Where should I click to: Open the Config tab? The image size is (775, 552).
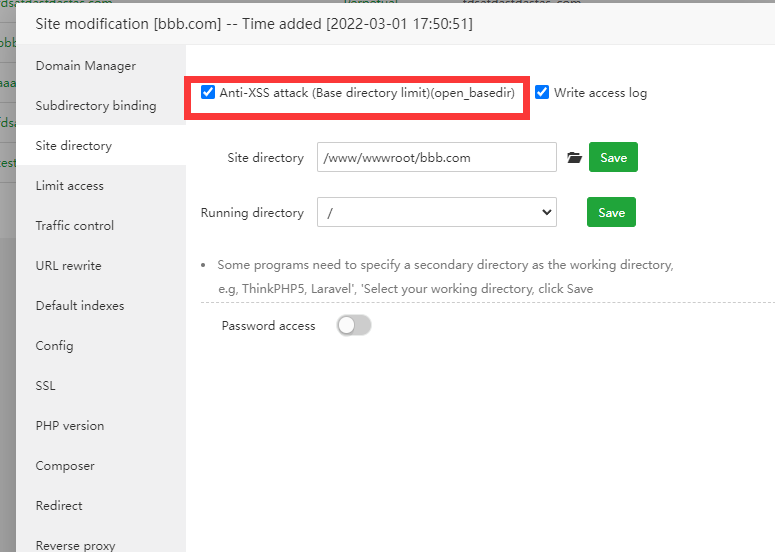point(55,346)
